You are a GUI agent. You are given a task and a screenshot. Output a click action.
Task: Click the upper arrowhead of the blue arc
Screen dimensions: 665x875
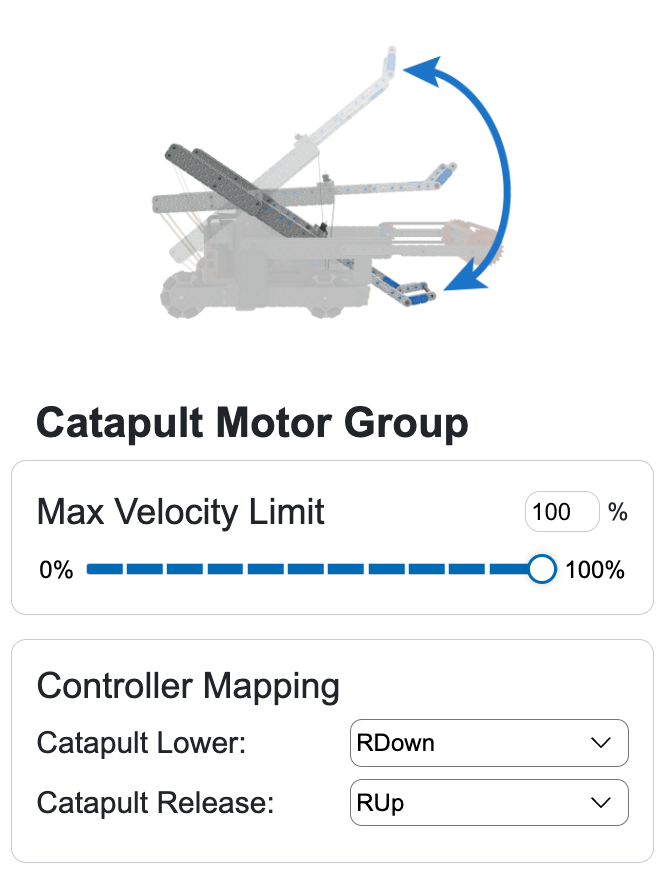(424, 73)
